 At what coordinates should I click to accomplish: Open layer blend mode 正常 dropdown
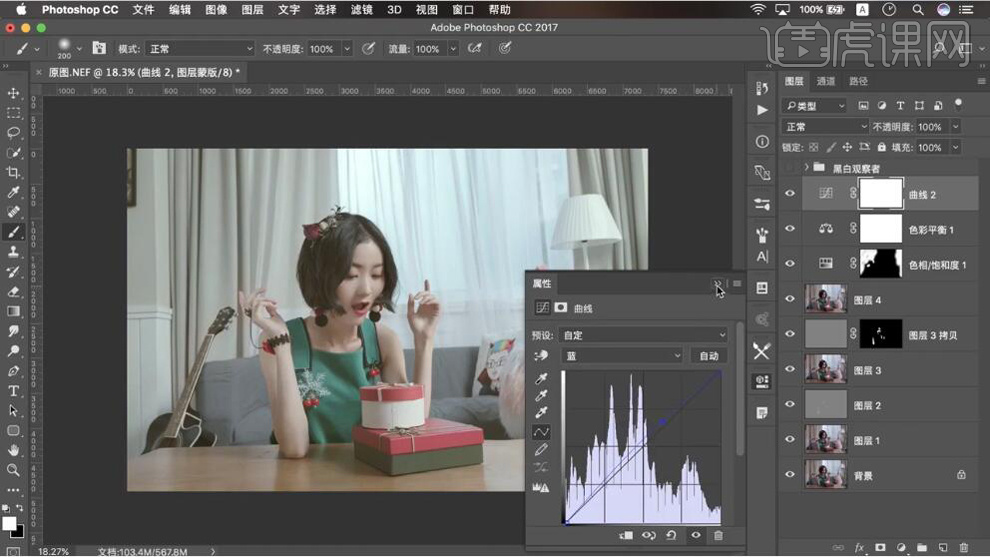(x=825, y=127)
